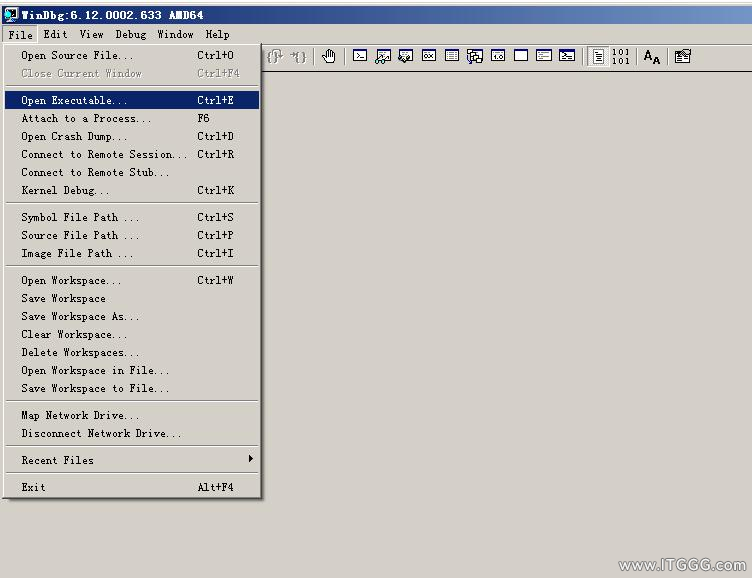Open the Command window from toolbar
Screen dimensions: 752x578
[x=360, y=56]
